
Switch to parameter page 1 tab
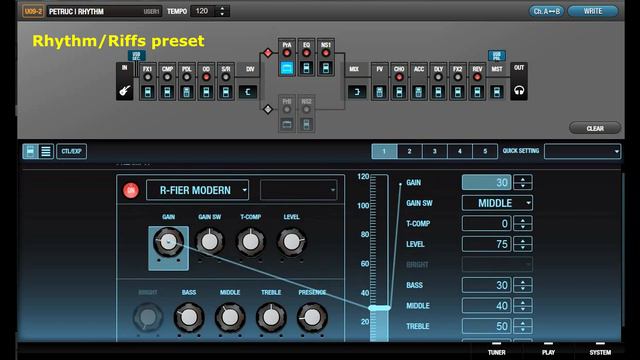(384, 151)
